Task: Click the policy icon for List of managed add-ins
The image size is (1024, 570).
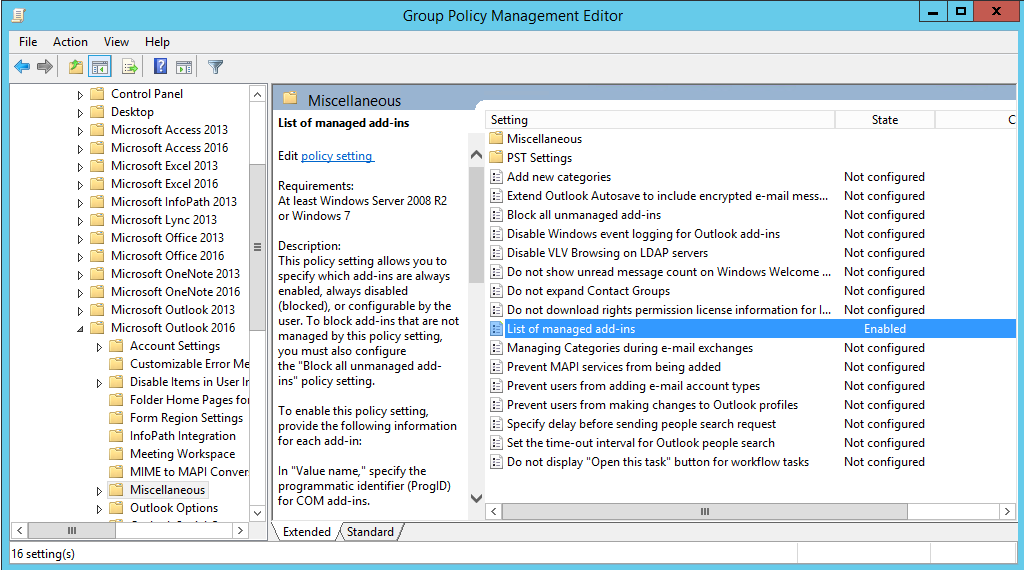Action: pos(496,329)
